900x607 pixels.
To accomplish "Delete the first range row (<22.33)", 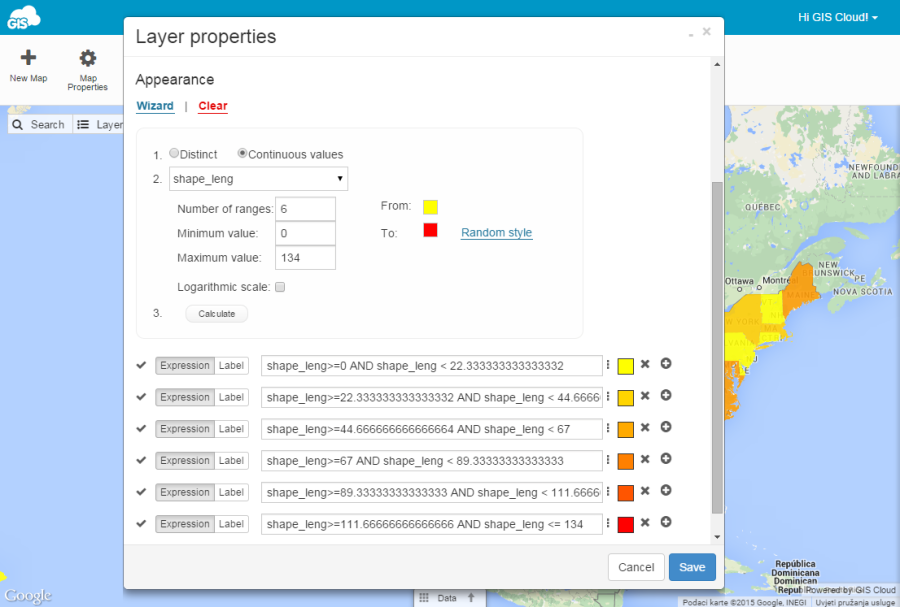I will [645, 364].
